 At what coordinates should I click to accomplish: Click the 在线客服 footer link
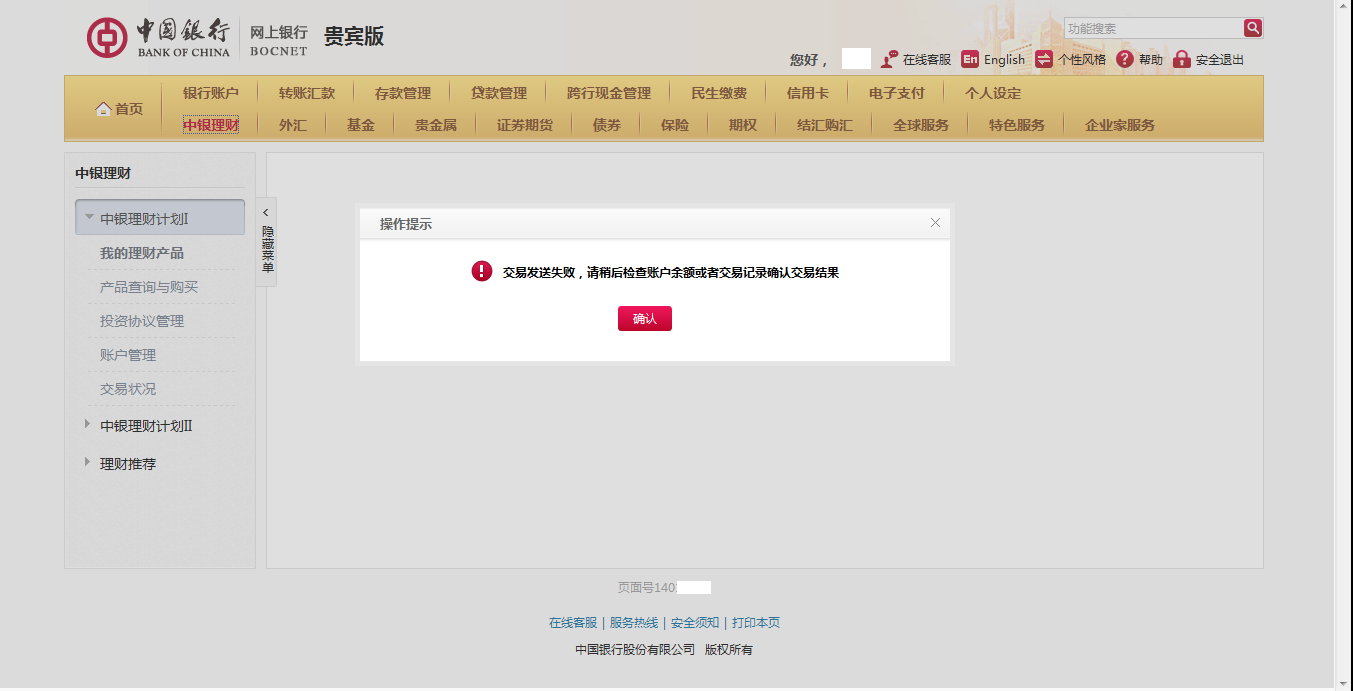(x=573, y=623)
